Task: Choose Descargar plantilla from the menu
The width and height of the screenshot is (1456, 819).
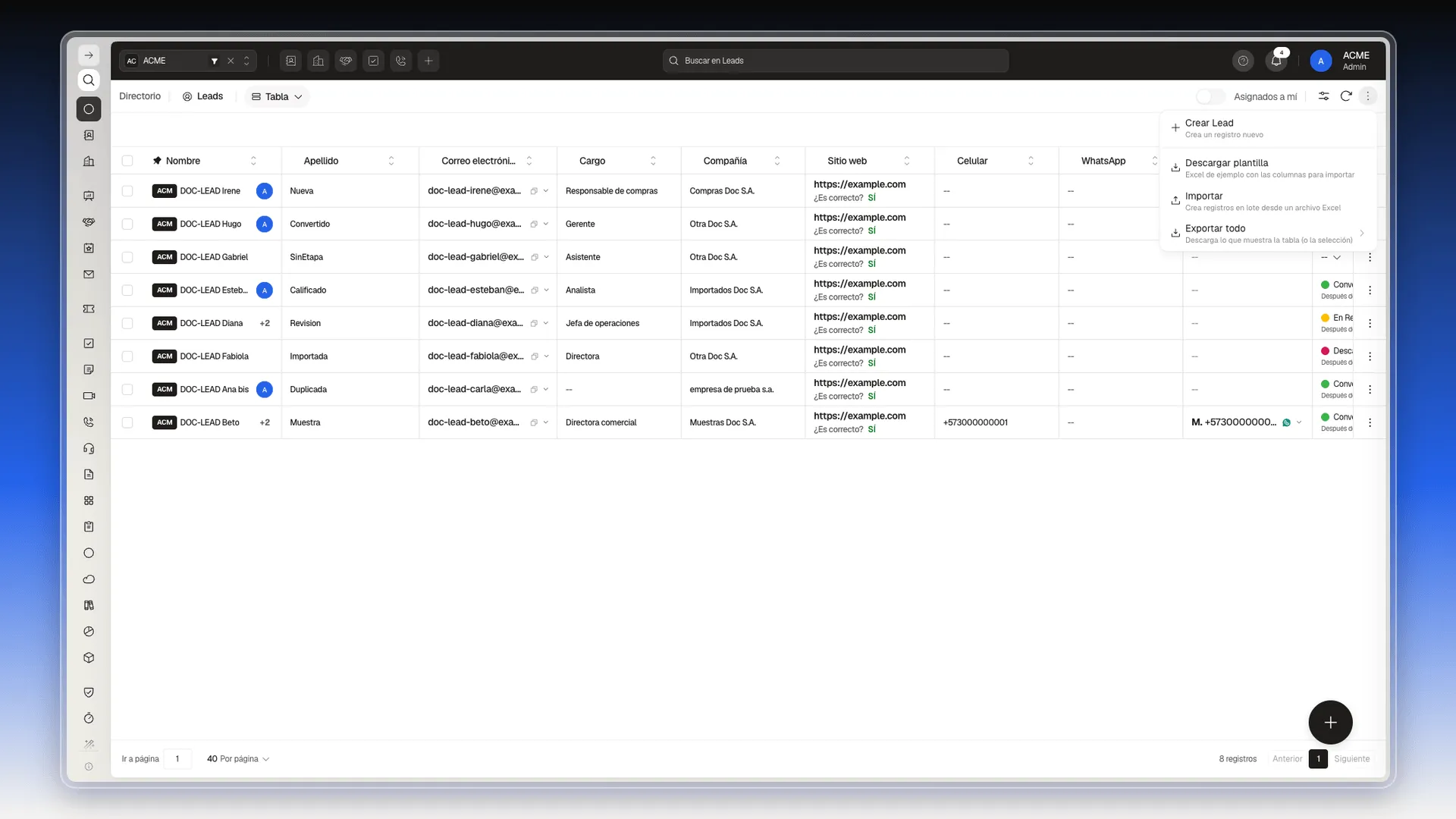Action: click(x=1268, y=168)
